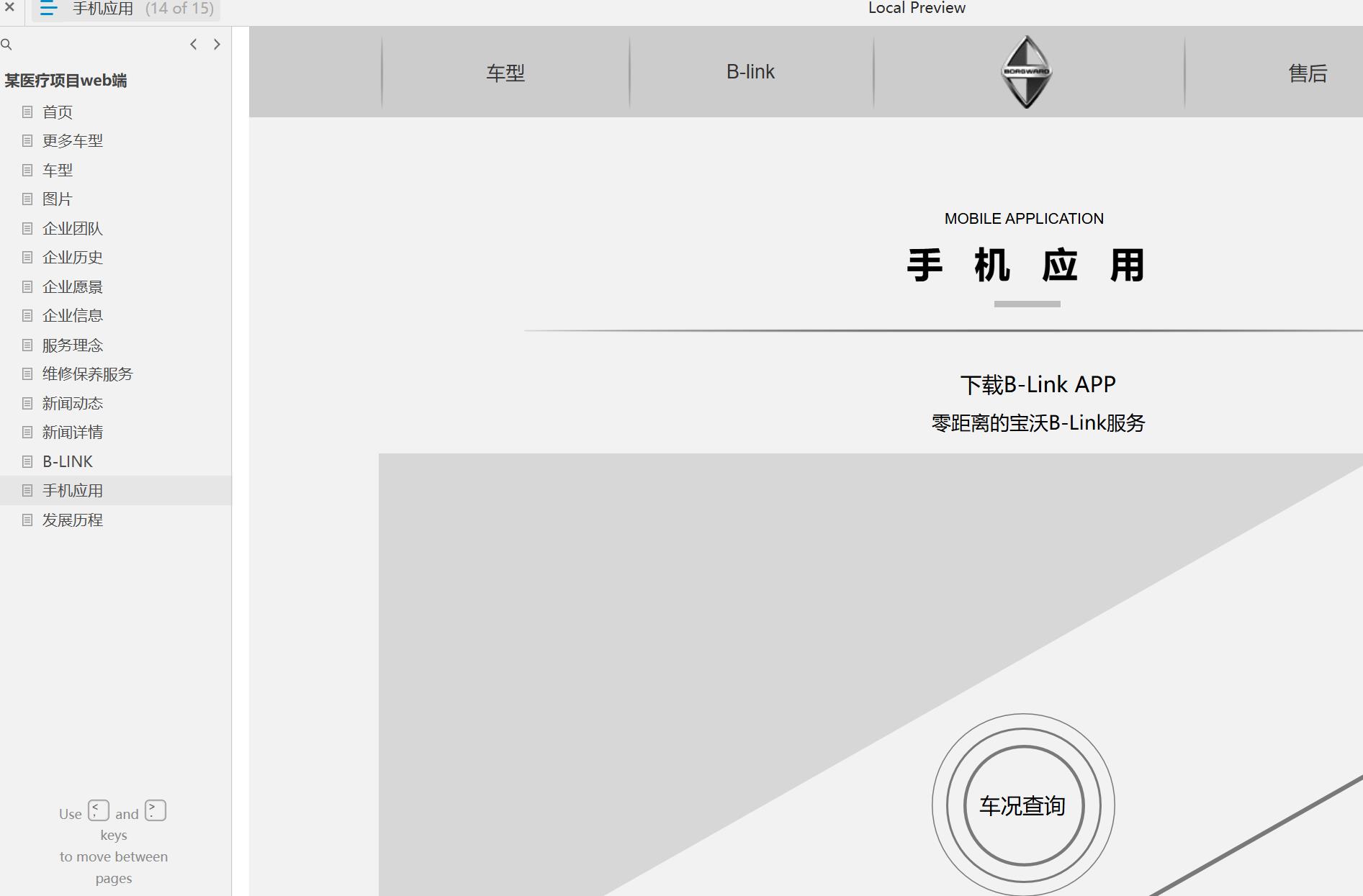Screen dimensions: 1363x896
Task: Click the less-than key hint icon
Action: (x=99, y=810)
